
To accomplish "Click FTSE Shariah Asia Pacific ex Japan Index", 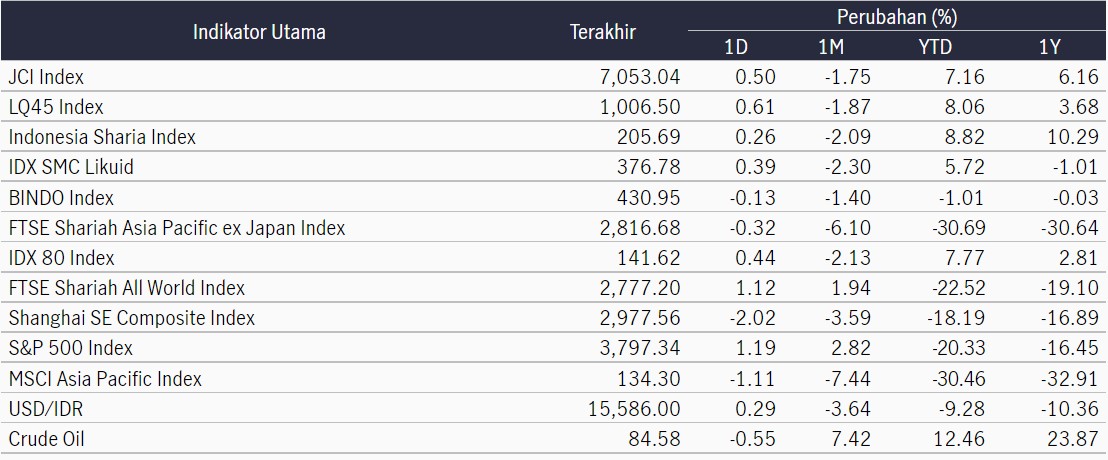I will (x=177, y=228).
